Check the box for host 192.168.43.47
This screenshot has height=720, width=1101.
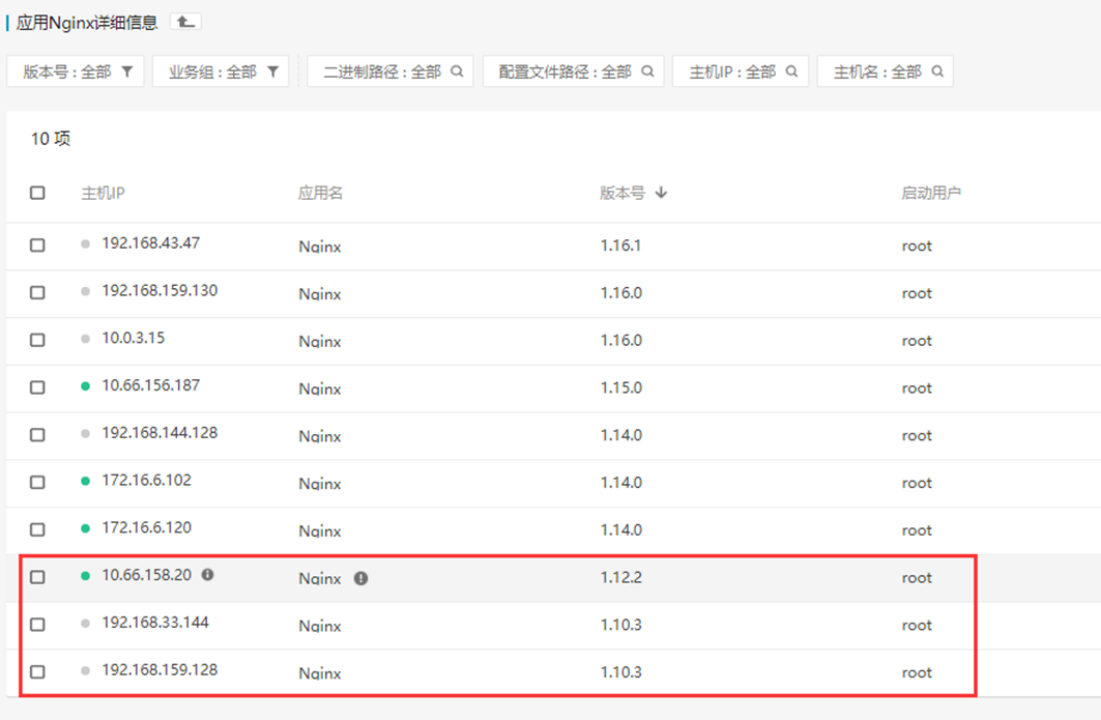[x=38, y=245]
